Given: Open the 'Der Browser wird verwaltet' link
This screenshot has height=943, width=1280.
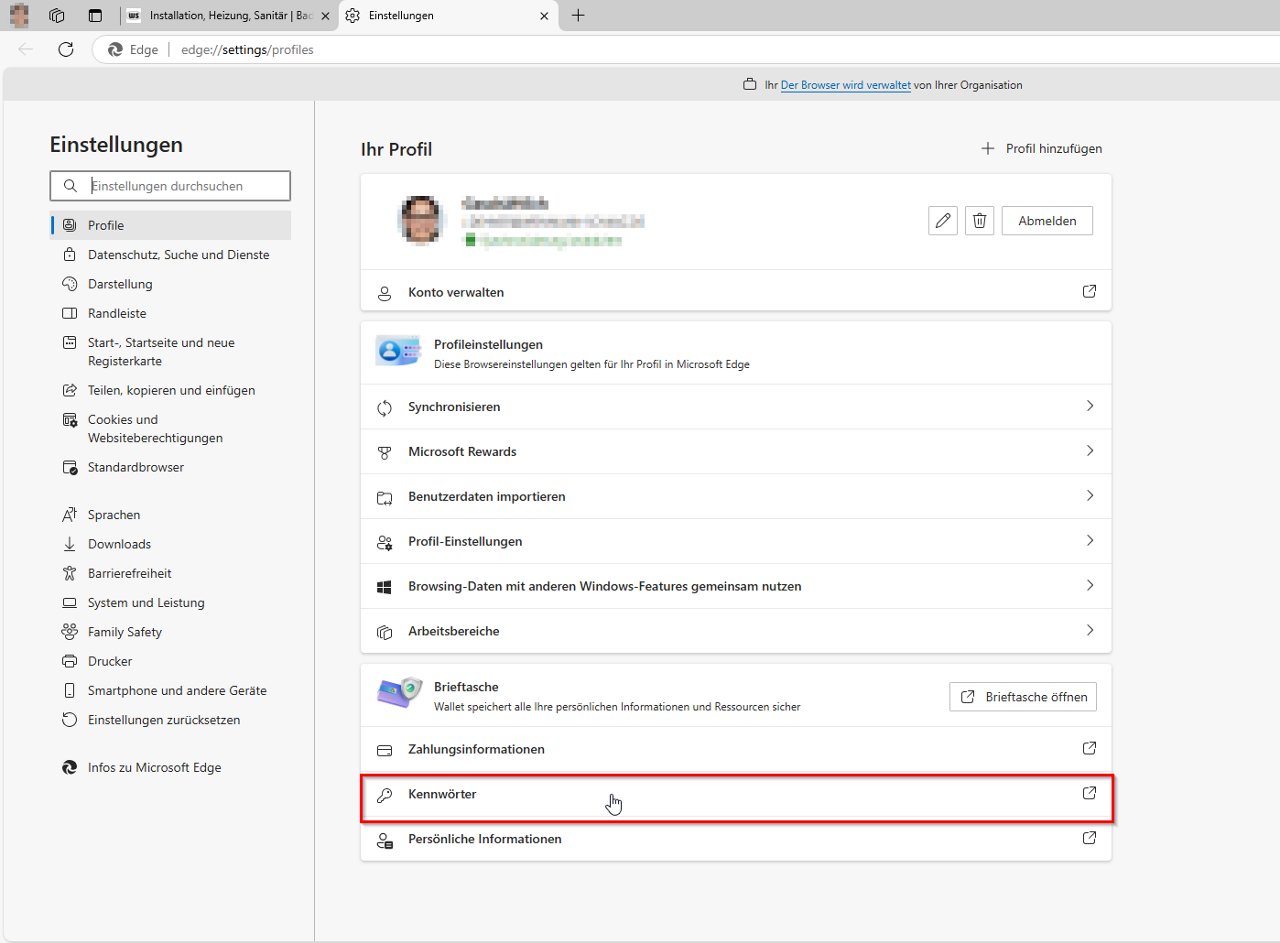Looking at the screenshot, I should click(x=845, y=85).
